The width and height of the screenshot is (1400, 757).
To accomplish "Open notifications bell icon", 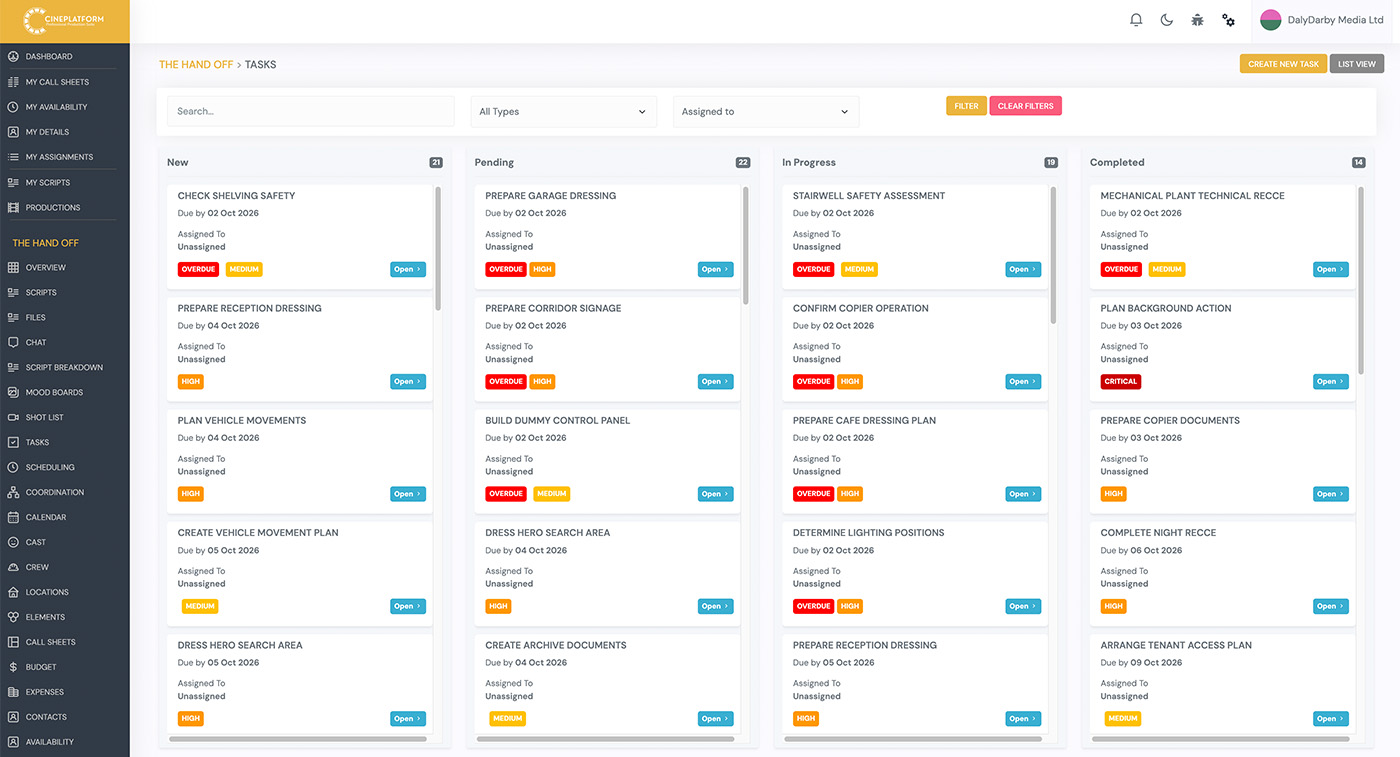I will coord(1136,20).
